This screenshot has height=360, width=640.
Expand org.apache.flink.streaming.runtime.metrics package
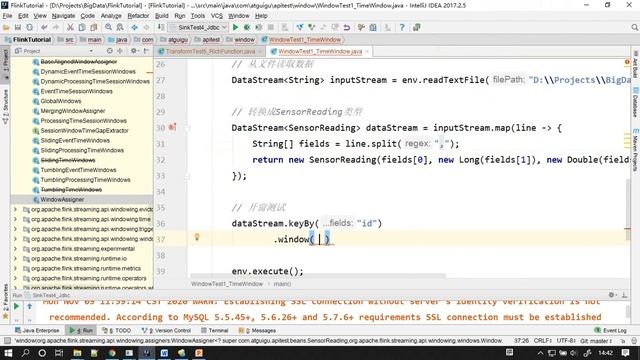click(x=16, y=268)
